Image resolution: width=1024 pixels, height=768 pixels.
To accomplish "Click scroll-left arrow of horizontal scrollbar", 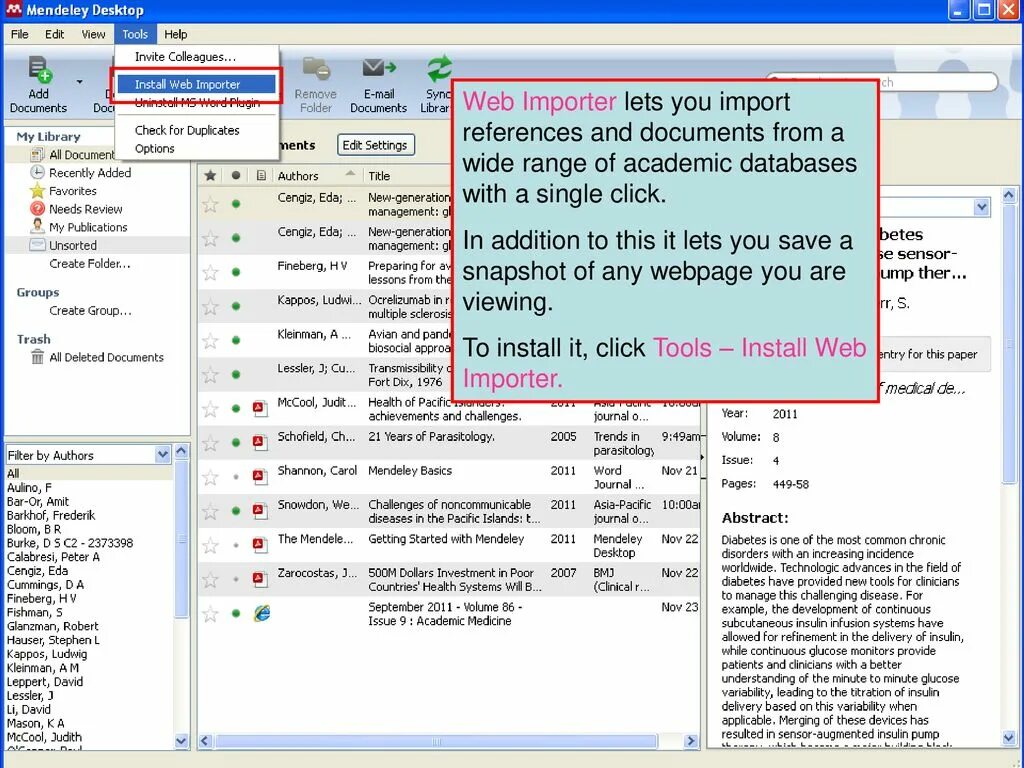I will click(205, 741).
